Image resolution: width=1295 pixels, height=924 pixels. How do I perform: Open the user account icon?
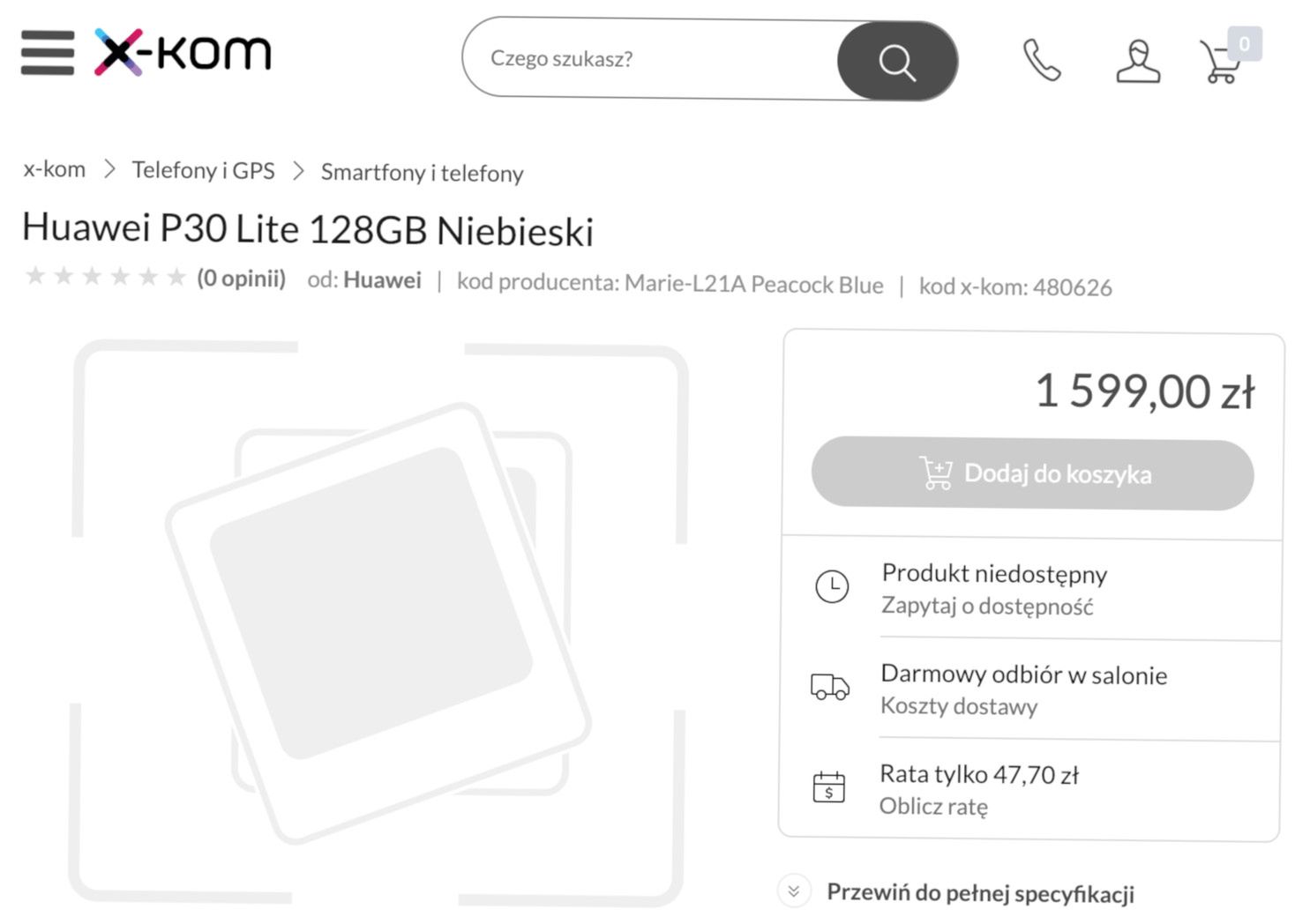(1138, 60)
